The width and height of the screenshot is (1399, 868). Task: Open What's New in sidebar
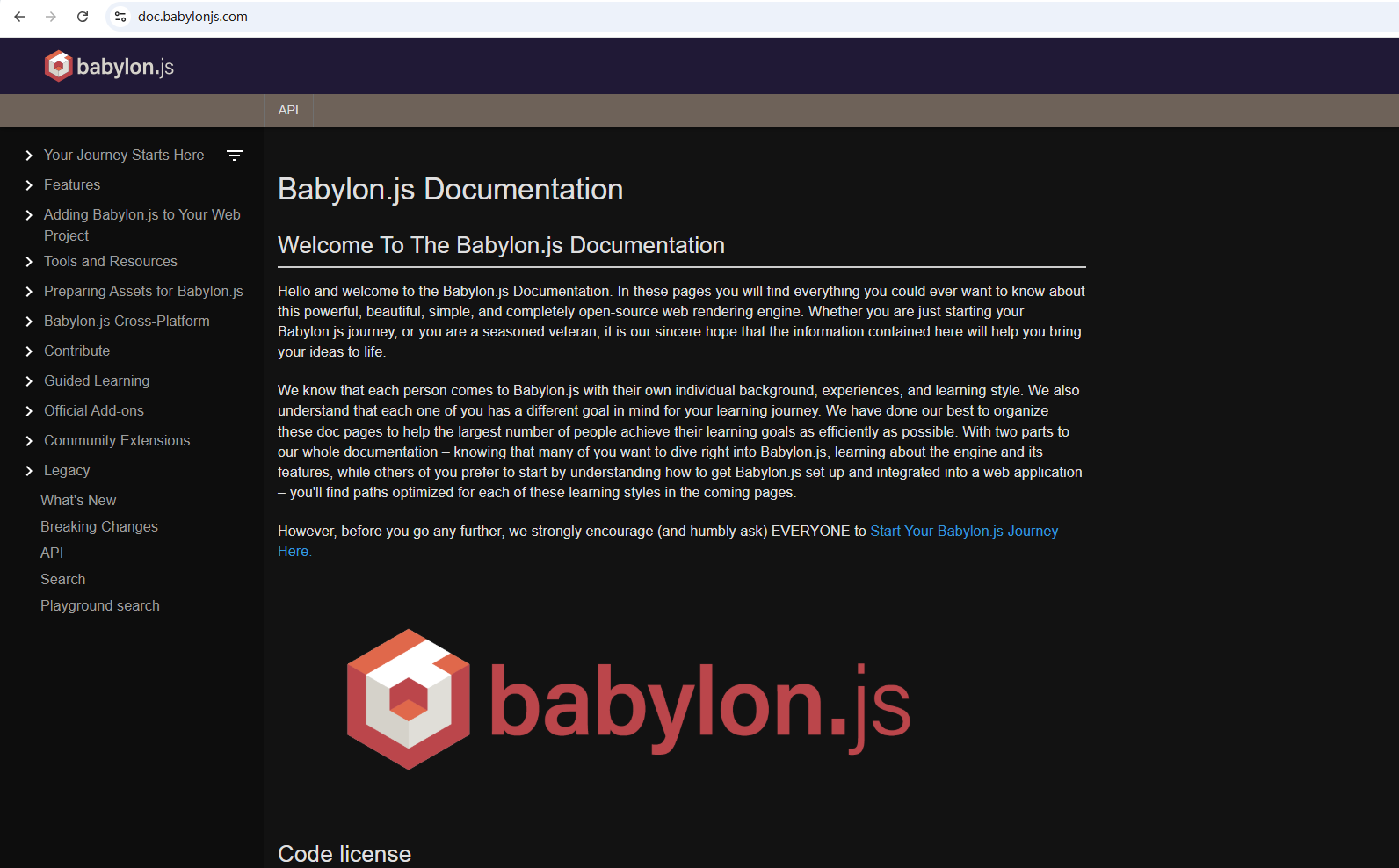(x=78, y=500)
